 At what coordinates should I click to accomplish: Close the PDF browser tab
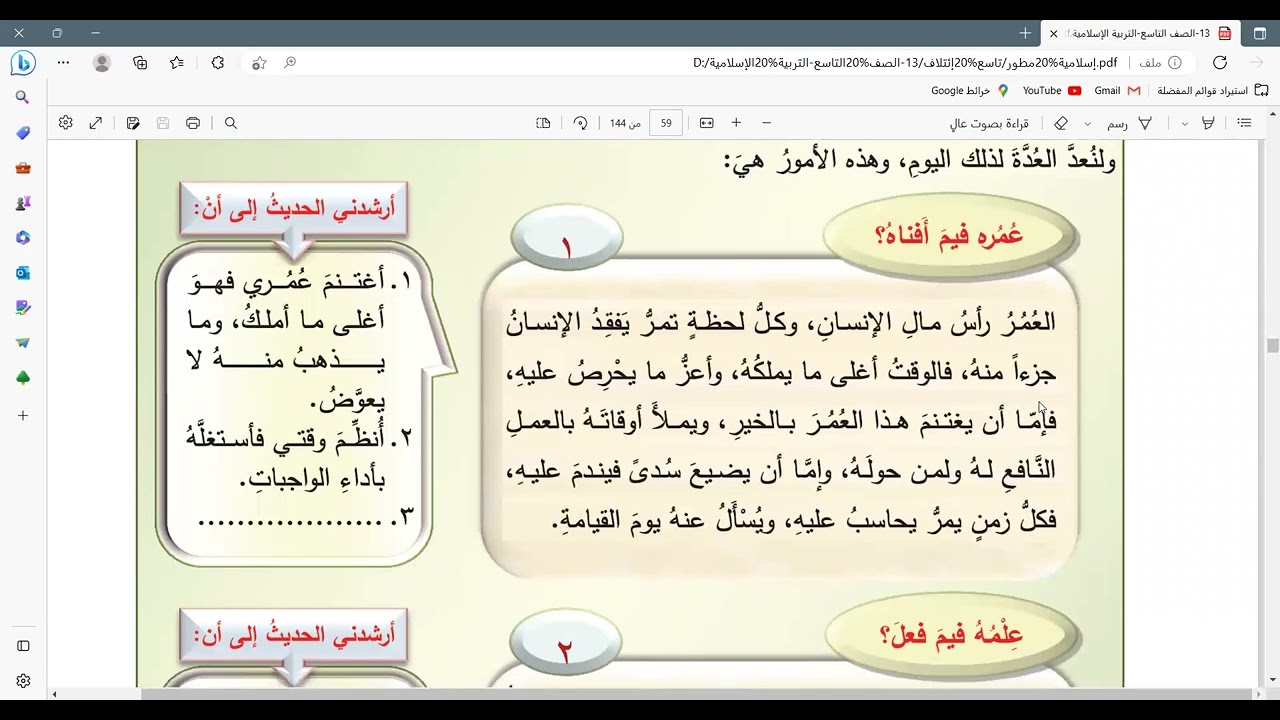pos(1054,33)
